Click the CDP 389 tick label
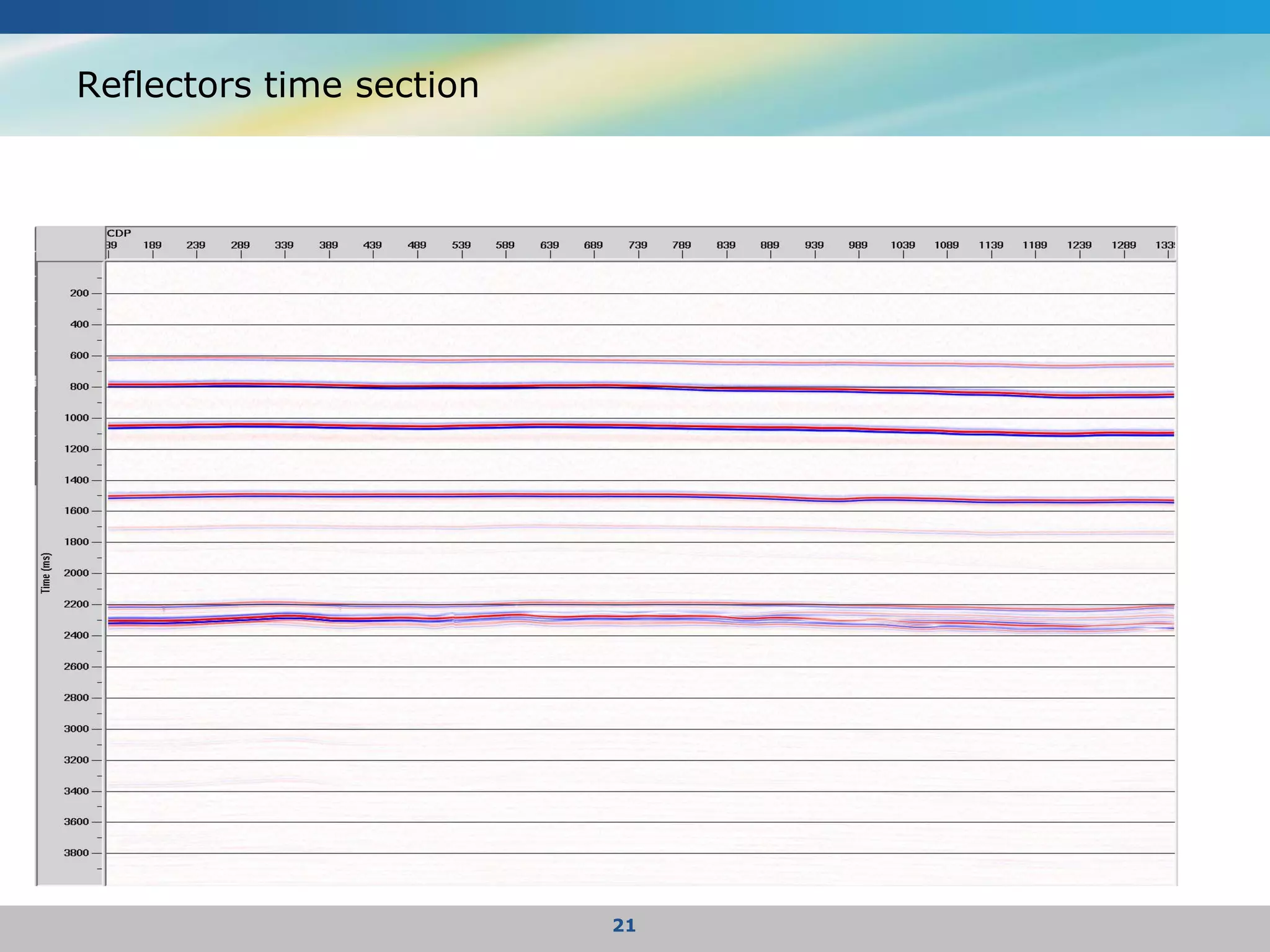 tap(329, 245)
